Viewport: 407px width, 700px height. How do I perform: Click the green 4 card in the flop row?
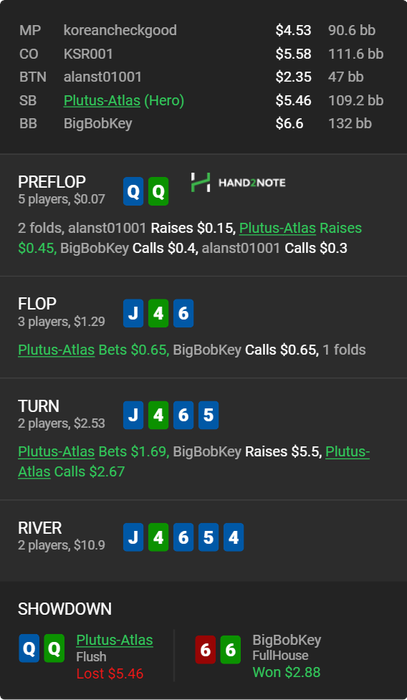(x=158, y=313)
